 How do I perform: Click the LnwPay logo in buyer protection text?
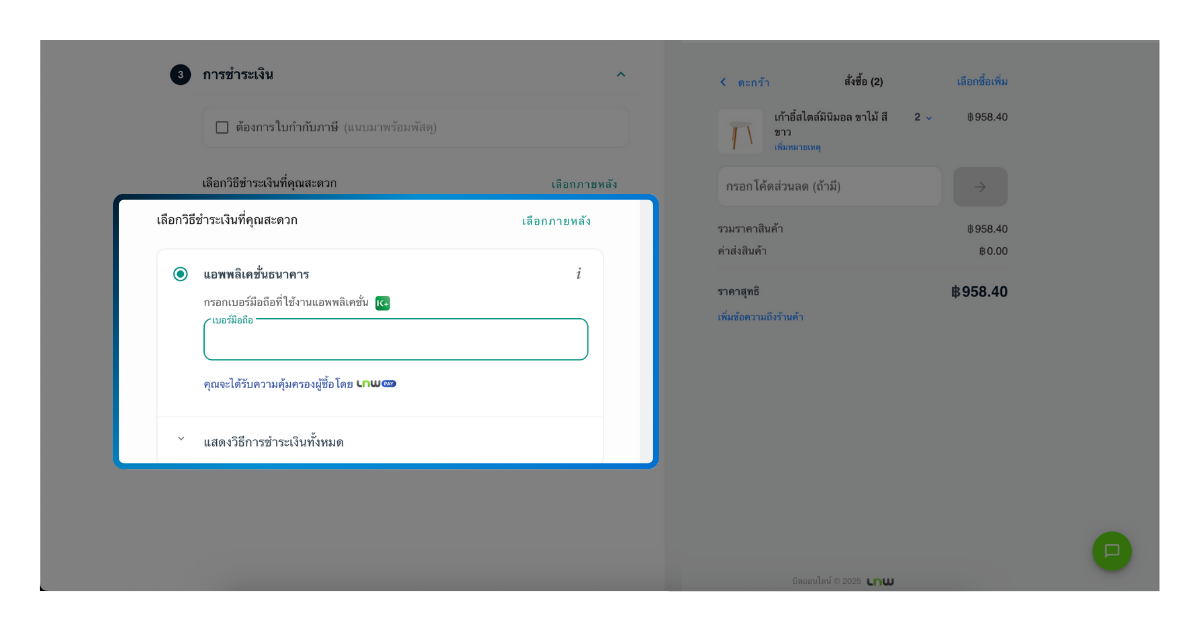click(x=376, y=384)
